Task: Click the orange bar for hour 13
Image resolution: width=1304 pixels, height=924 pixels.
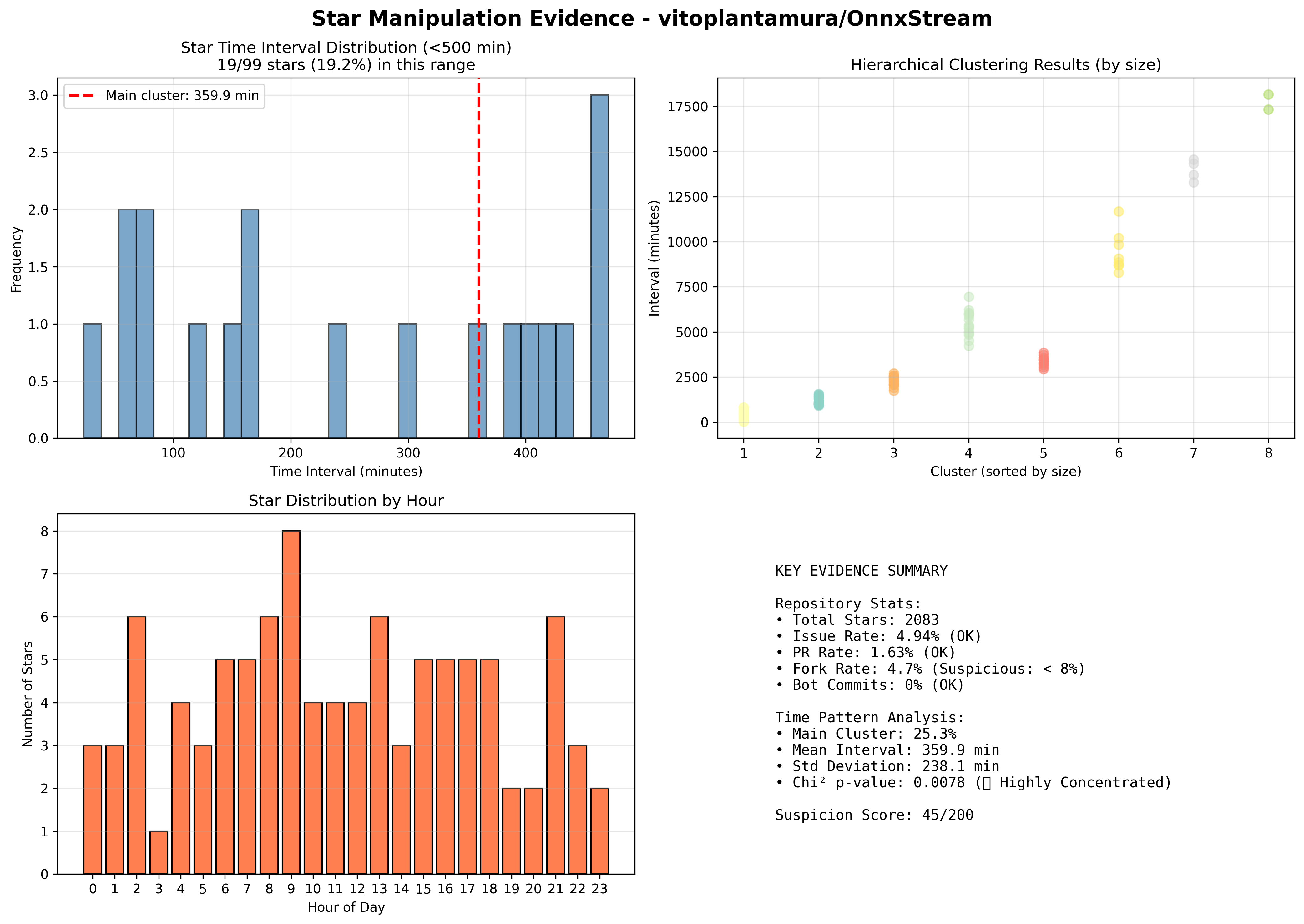Action: click(x=379, y=745)
